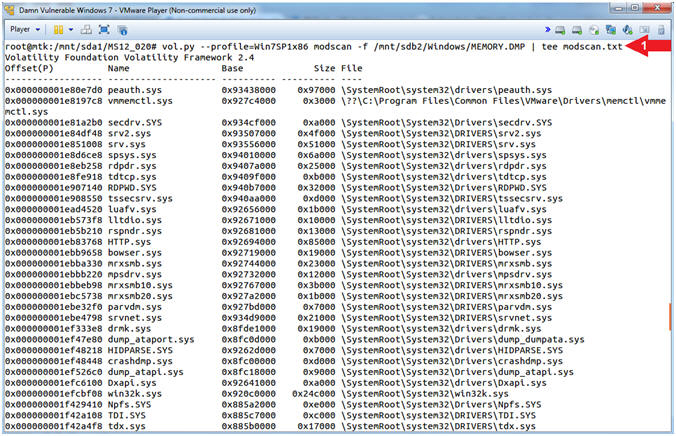The image size is (676, 436).
Task: Click 'vmmemctl.sys' in the Name column
Action: coord(140,101)
